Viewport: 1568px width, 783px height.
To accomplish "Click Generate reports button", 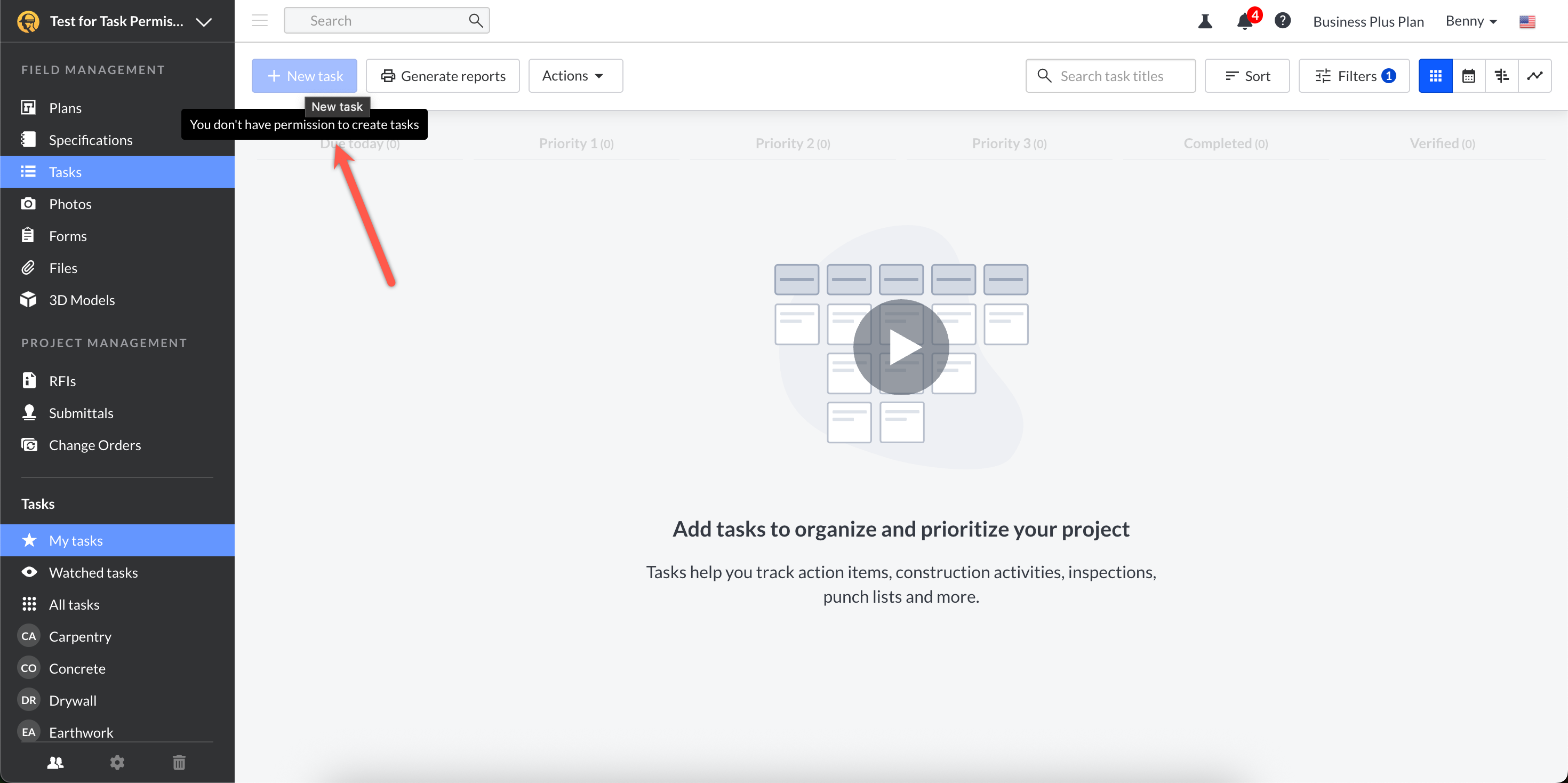I will point(443,76).
